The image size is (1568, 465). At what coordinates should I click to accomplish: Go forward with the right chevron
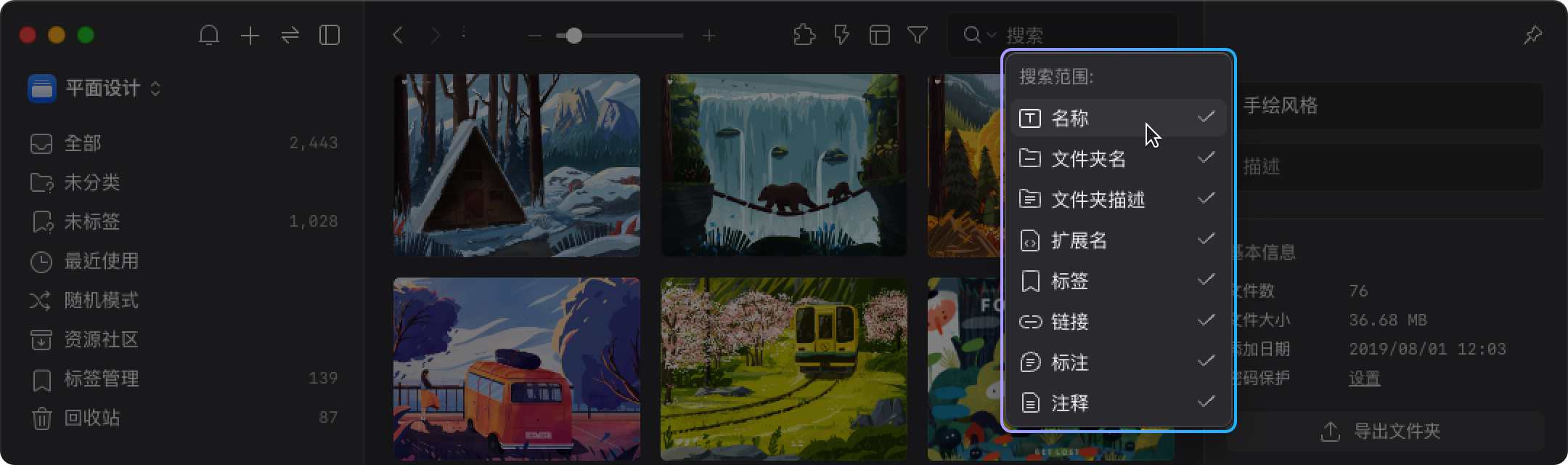pyautogui.click(x=436, y=35)
